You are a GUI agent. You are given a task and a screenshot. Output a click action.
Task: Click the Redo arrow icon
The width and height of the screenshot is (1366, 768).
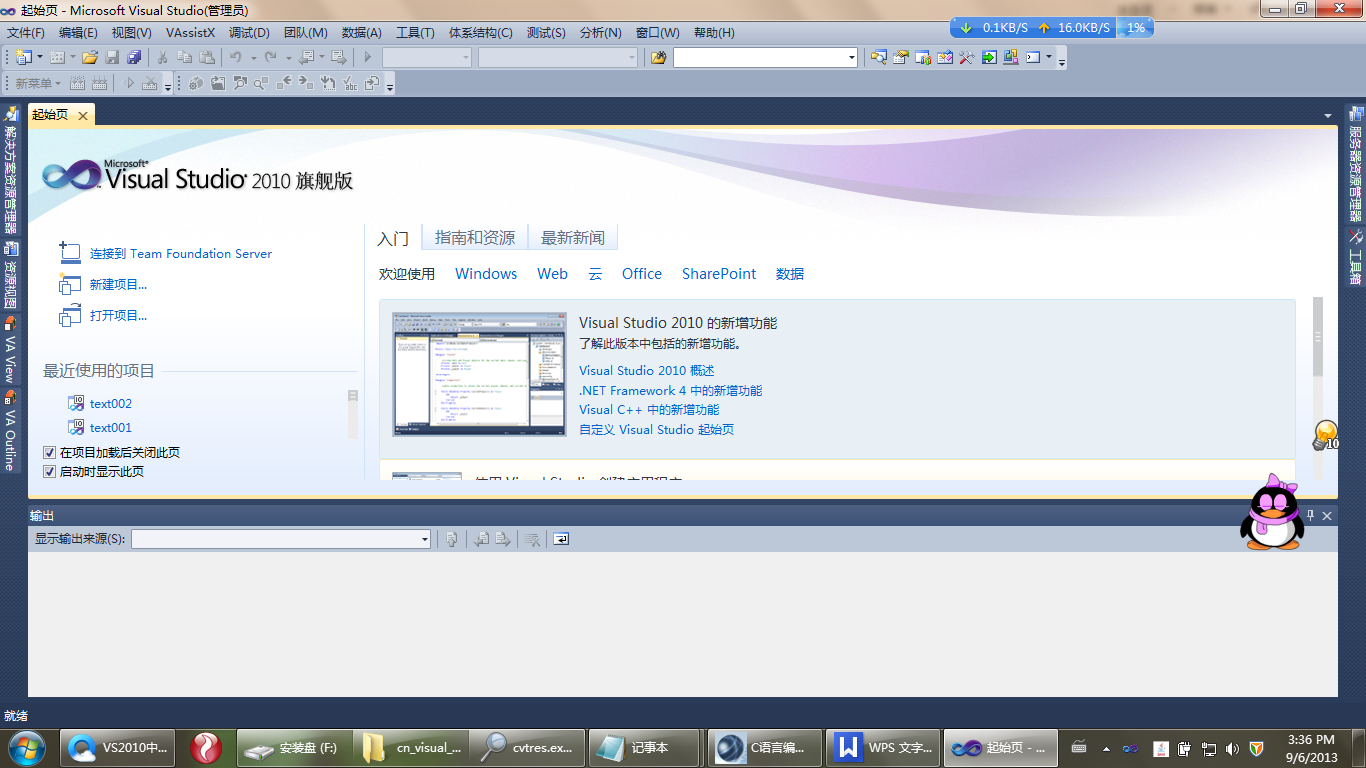click(270, 57)
